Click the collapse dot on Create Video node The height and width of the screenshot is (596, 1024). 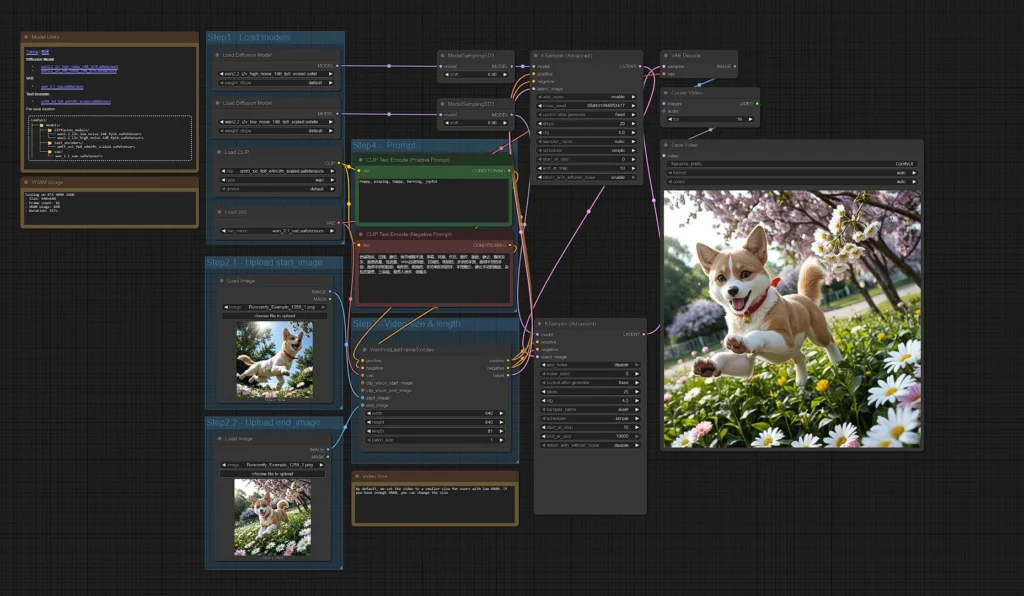point(667,92)
